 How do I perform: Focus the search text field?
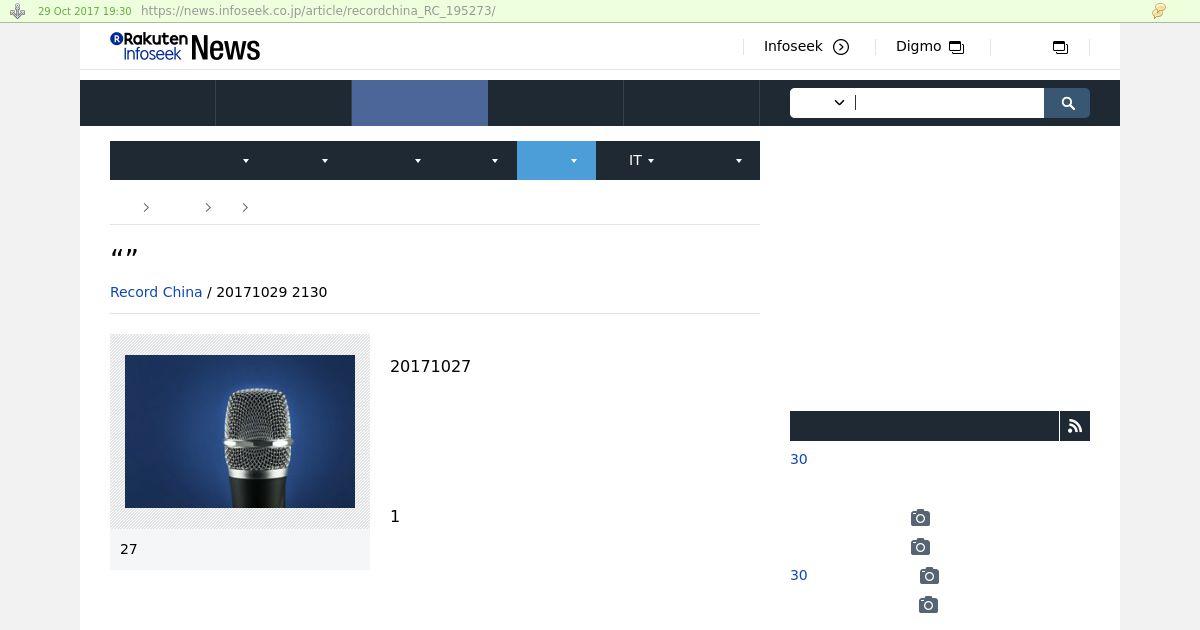point(948,103)
